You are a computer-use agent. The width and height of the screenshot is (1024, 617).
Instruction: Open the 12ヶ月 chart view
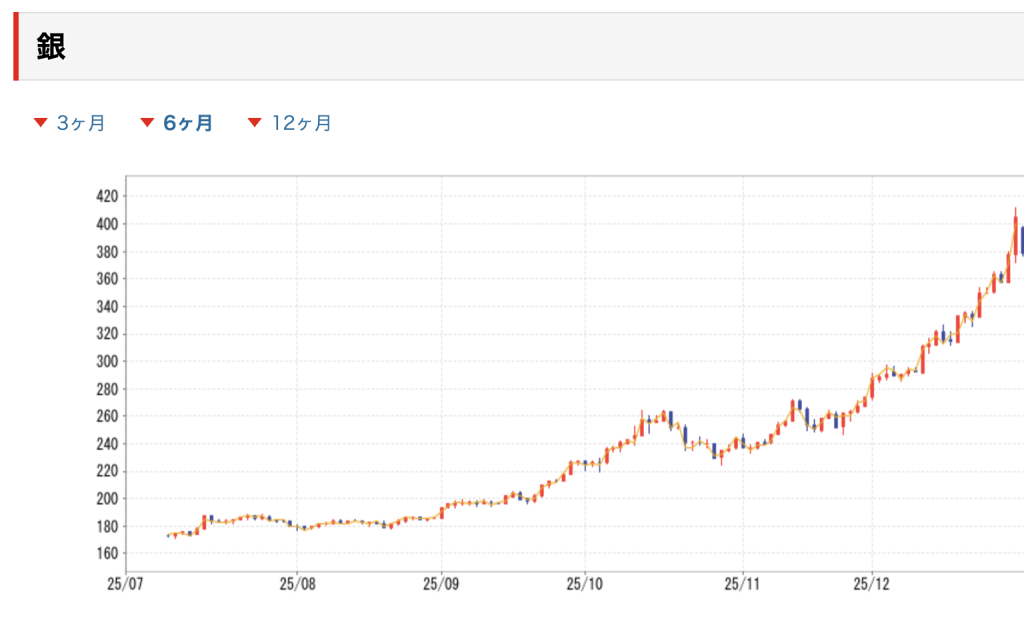point(302,123)
